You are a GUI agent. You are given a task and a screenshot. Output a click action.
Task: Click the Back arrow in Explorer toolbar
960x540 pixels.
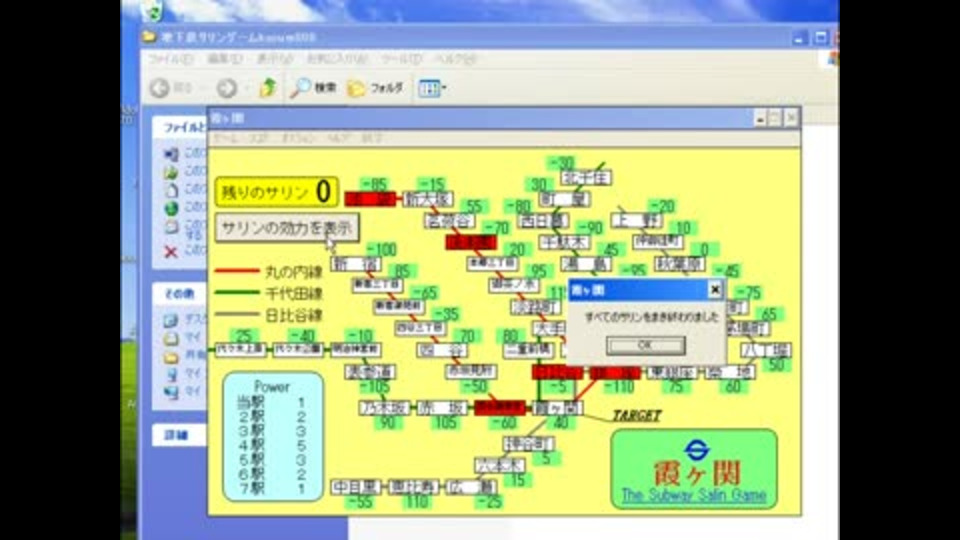160,88
